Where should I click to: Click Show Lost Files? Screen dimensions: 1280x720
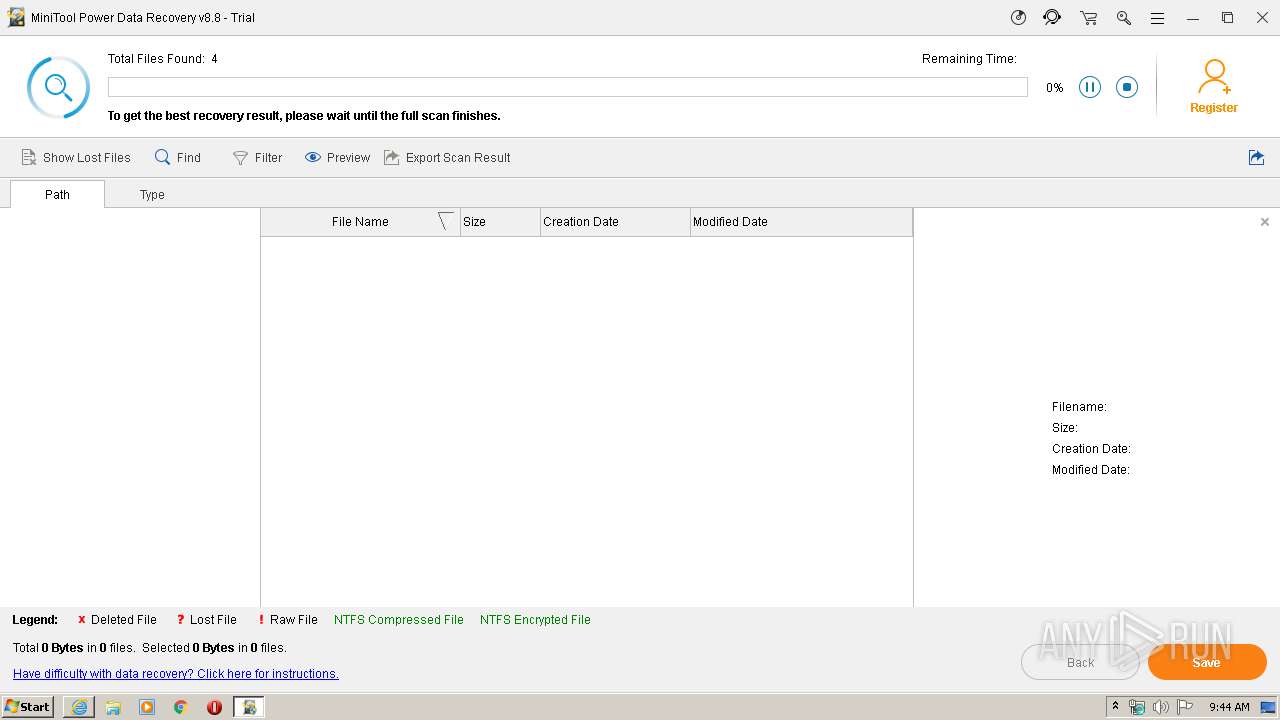pos(76,157)
